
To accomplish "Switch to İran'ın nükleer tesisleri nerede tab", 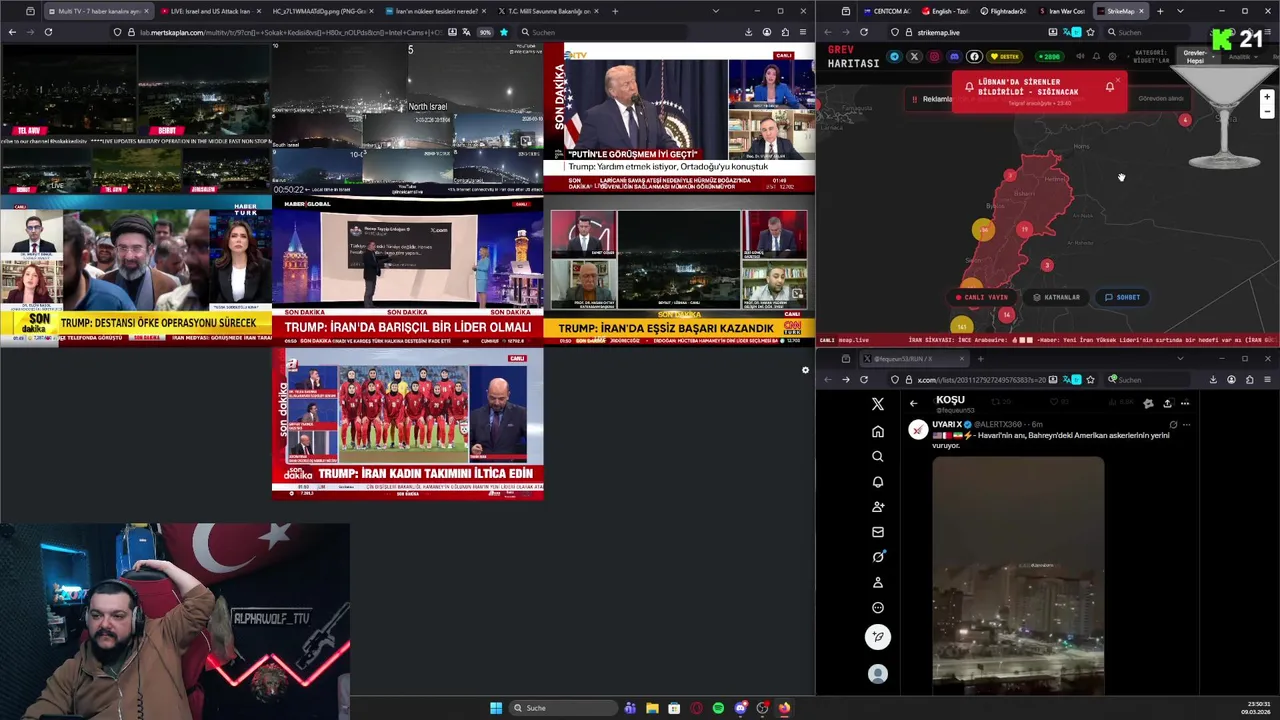I will [435, 11].
